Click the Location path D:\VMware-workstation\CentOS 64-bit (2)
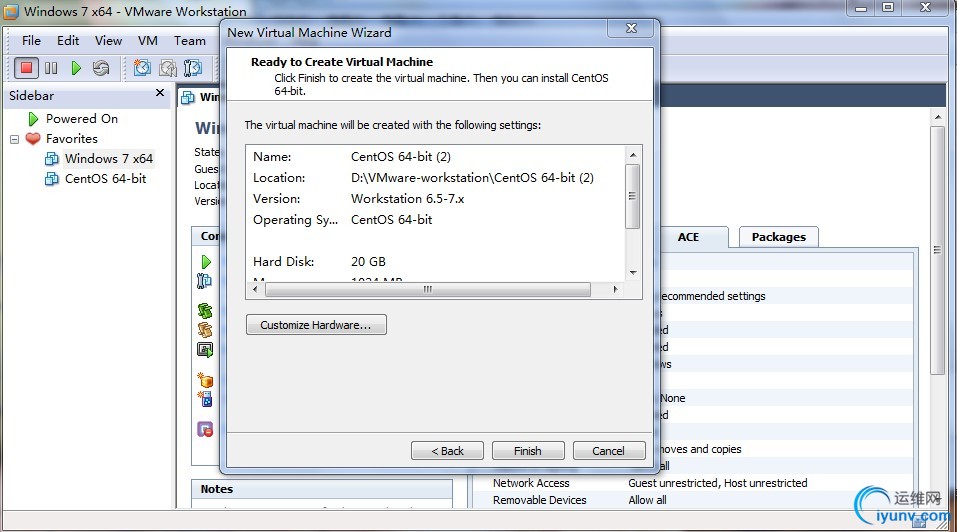Viewport: 957px width, 532px height. point(472,178)
